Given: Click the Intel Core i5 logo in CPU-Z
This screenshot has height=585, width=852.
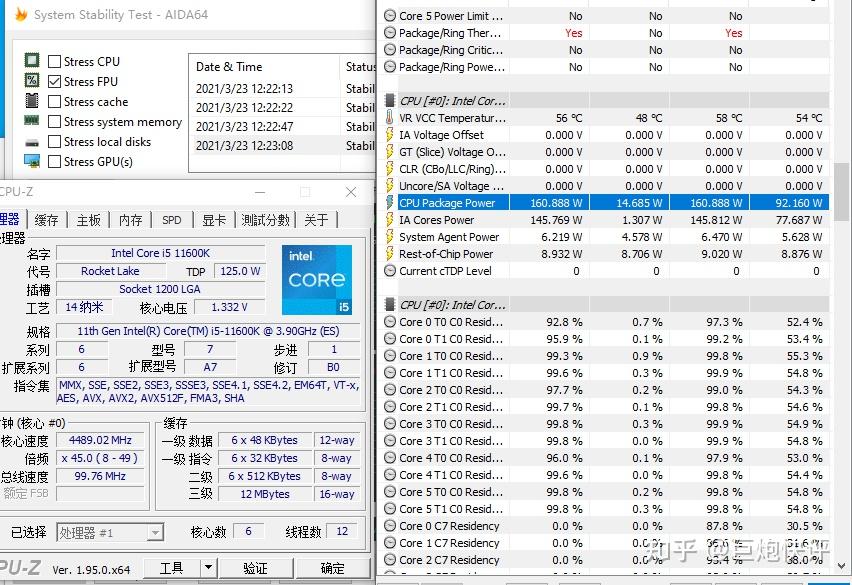Looking at the screenshot, I should pyautogui.click(x=317, y=280).
